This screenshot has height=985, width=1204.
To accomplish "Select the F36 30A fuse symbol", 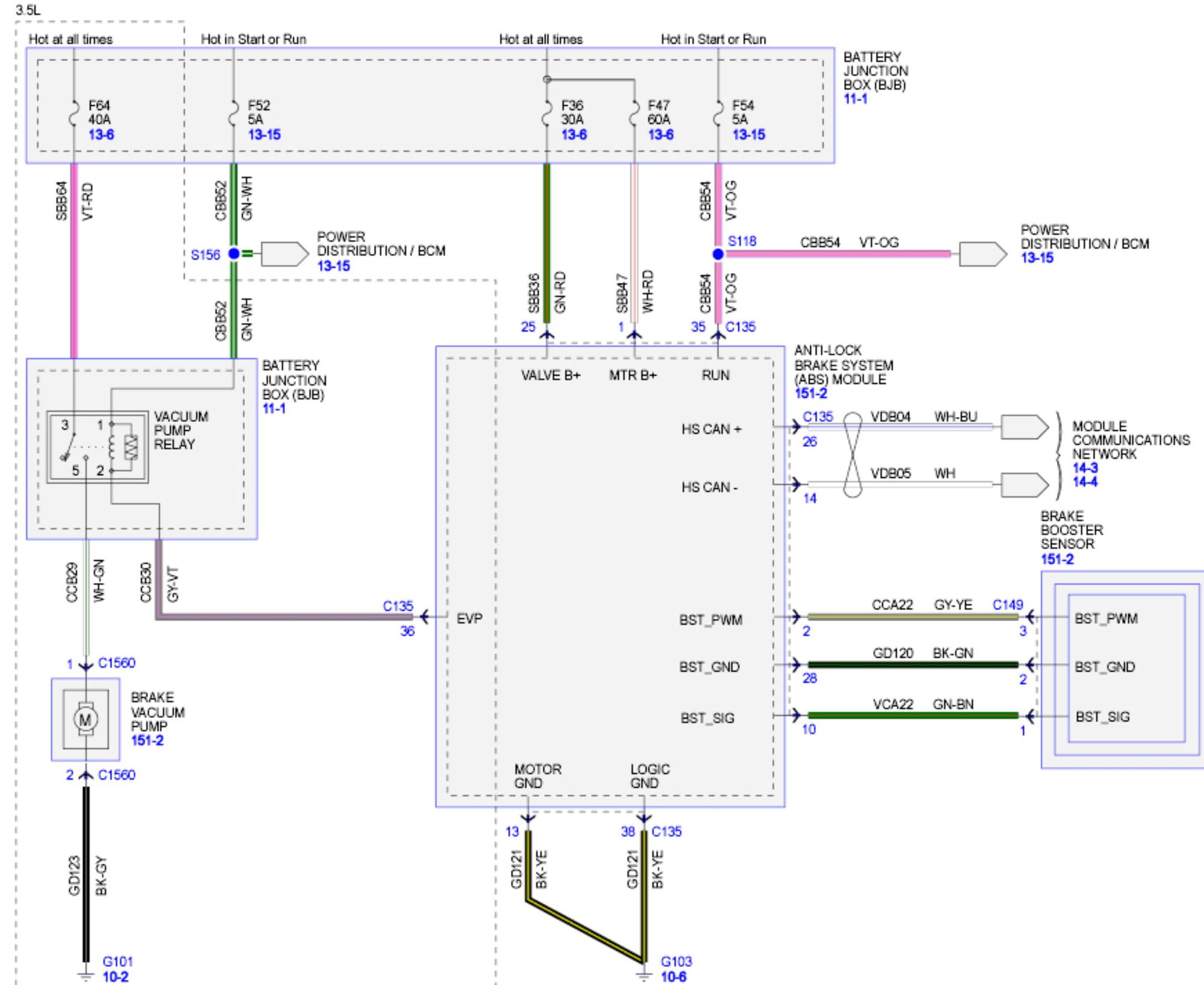I will pyautogui.click(x=547, y=113).
